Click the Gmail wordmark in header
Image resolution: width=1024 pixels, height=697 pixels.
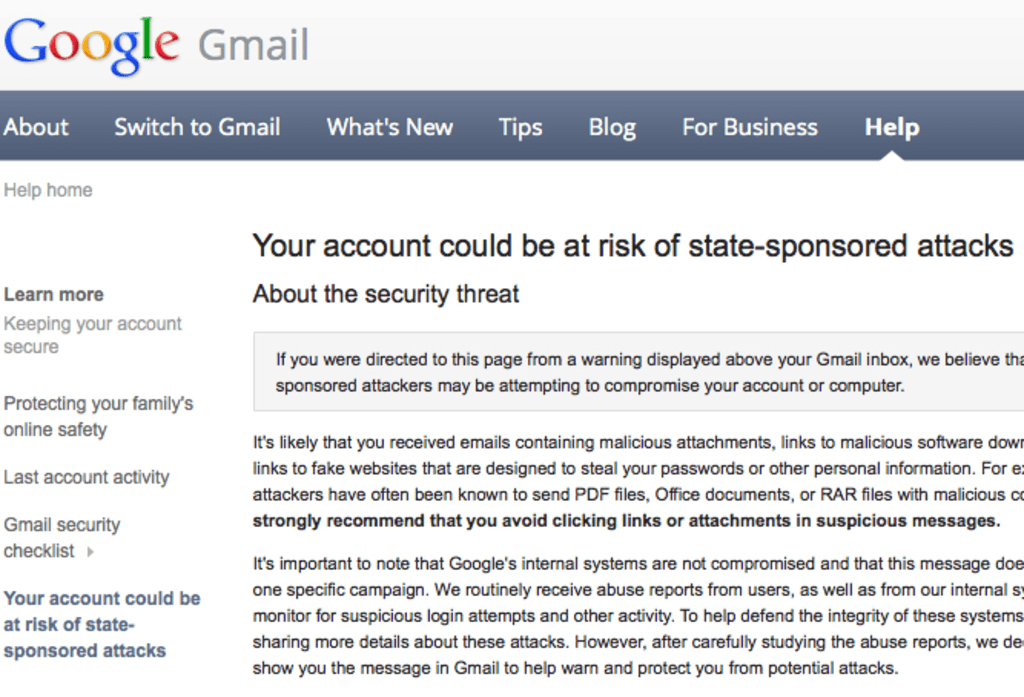click(253, 46)
